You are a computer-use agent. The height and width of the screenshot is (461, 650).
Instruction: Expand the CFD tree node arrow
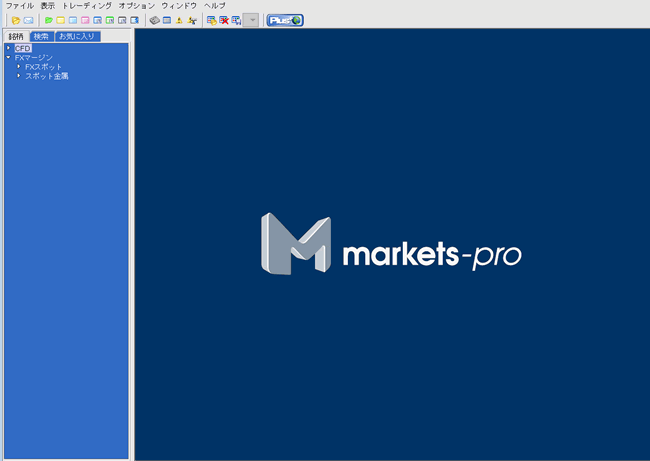click(8, 48)
